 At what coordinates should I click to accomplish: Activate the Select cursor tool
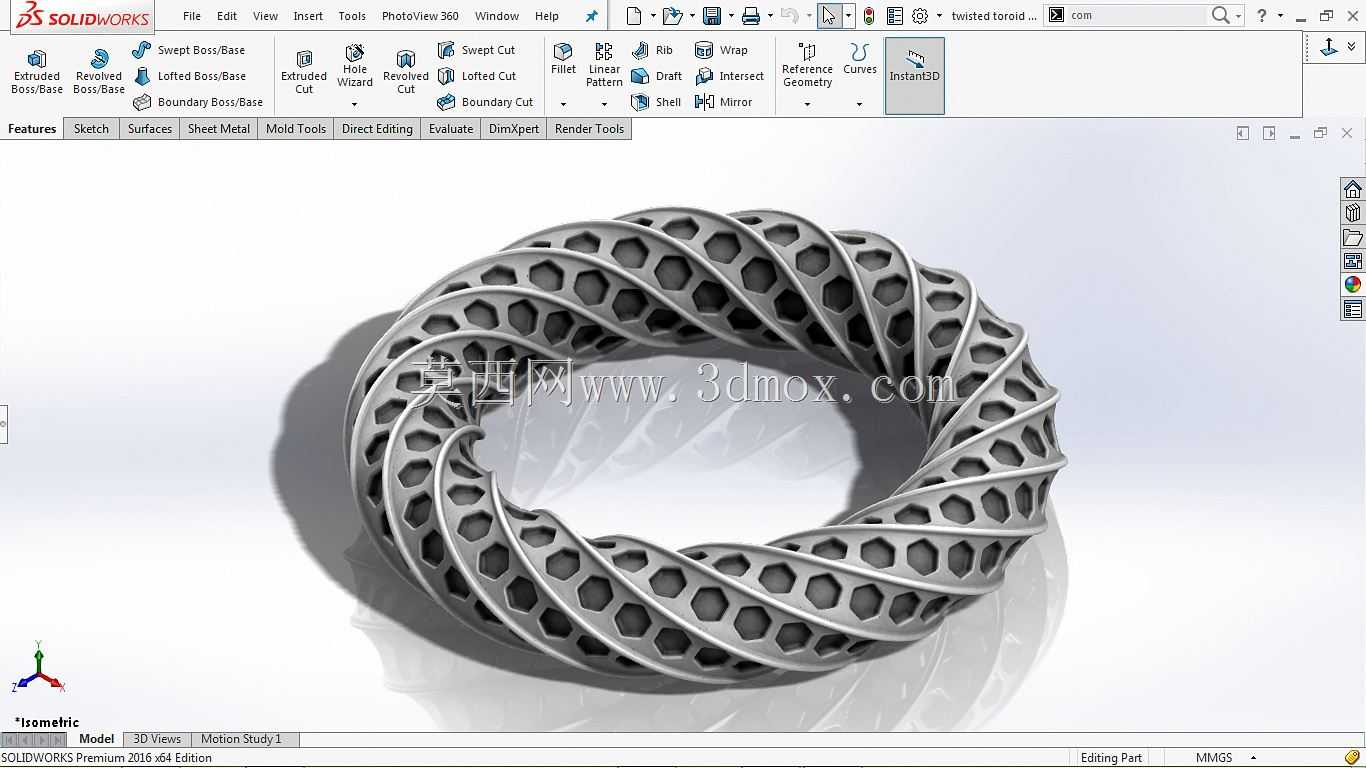point(829,16)
